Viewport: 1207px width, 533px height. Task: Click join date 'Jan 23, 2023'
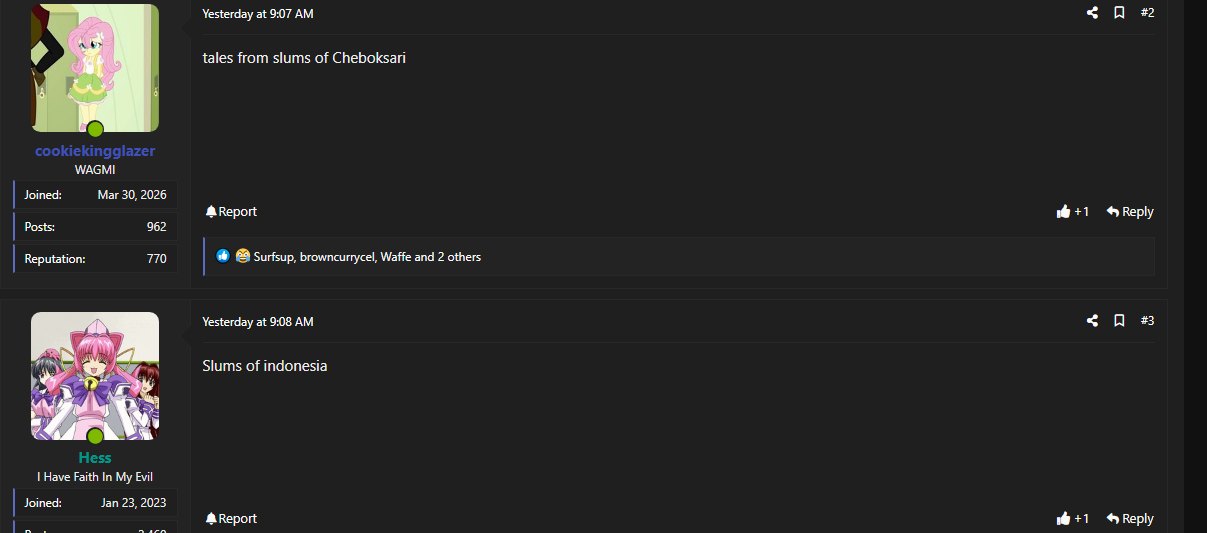point(134,503)
